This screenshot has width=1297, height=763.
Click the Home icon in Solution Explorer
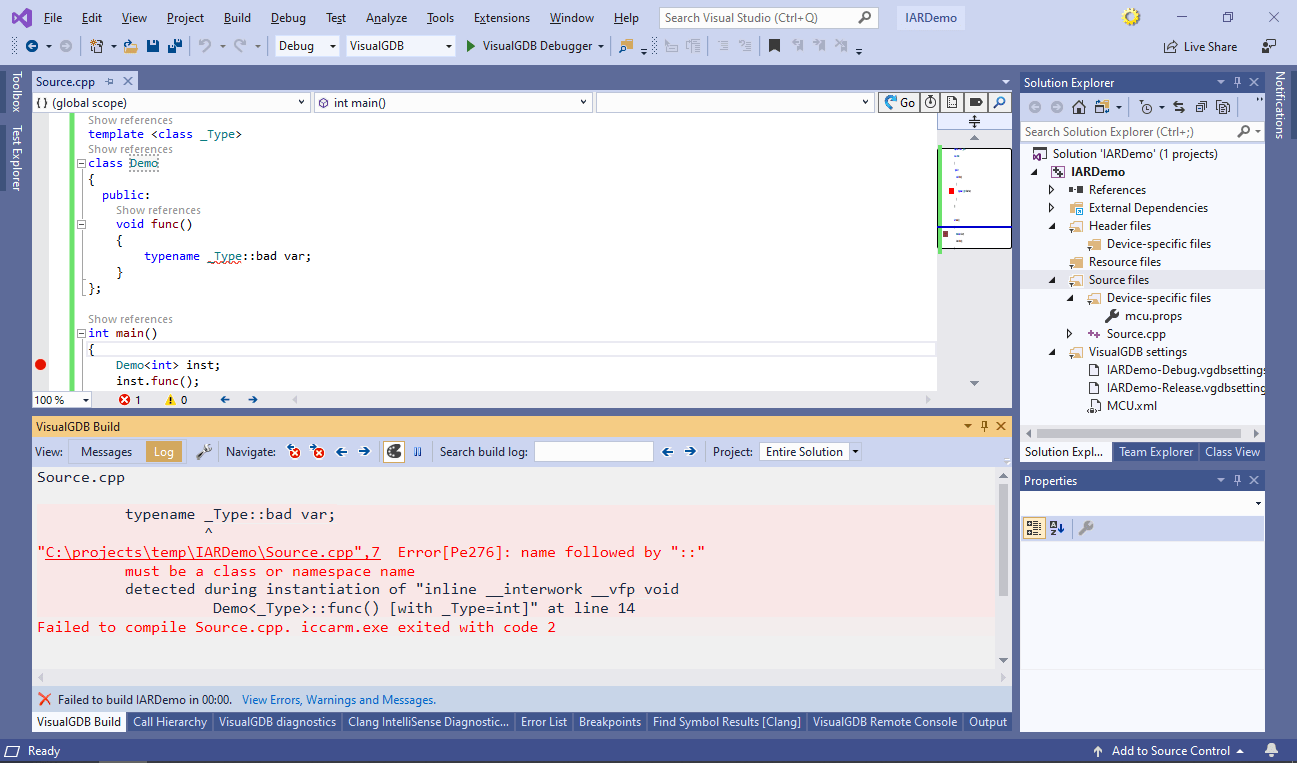(x=1079, y=107)
